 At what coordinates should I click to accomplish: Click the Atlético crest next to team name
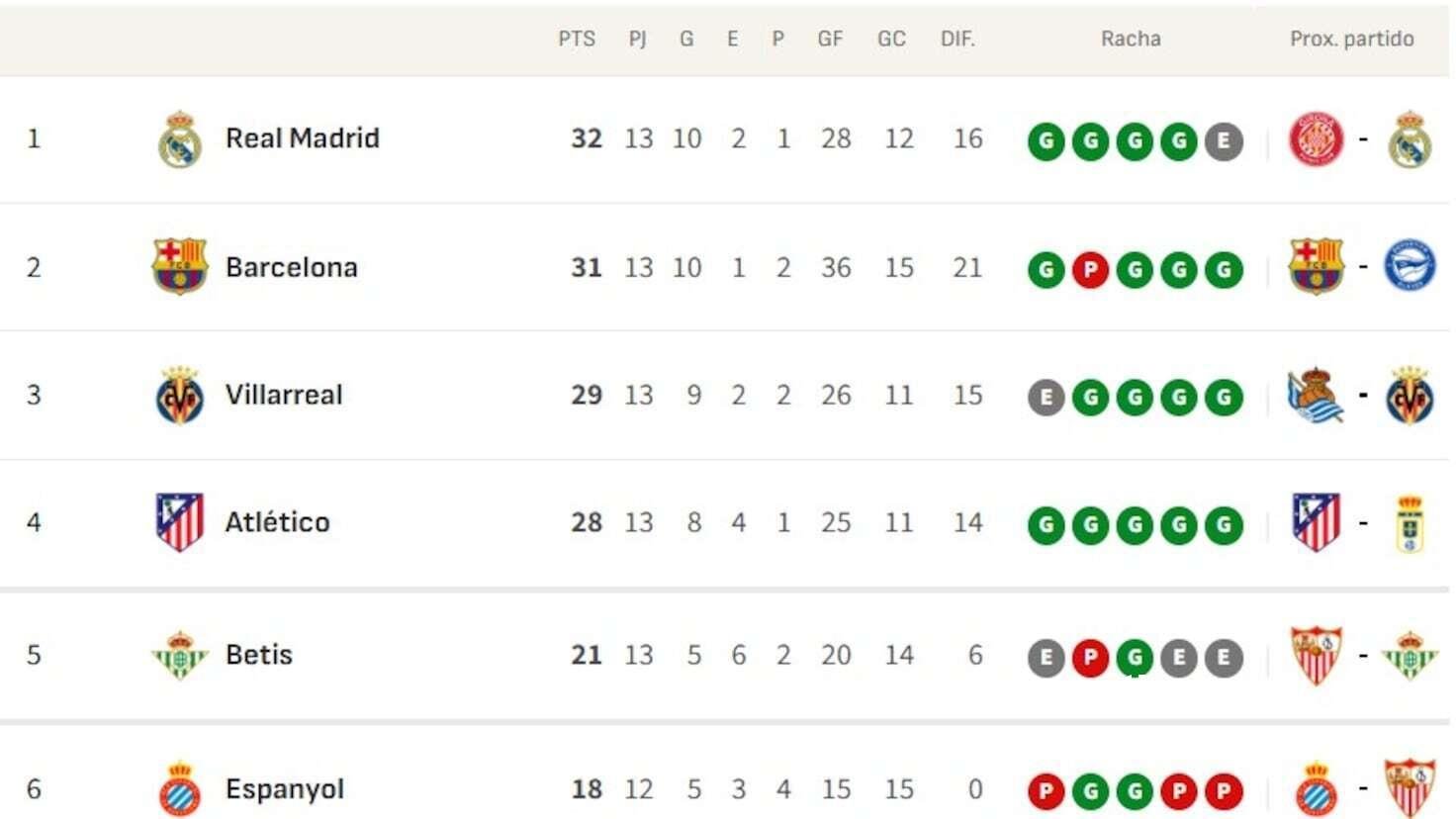click(x=180, y=522)
